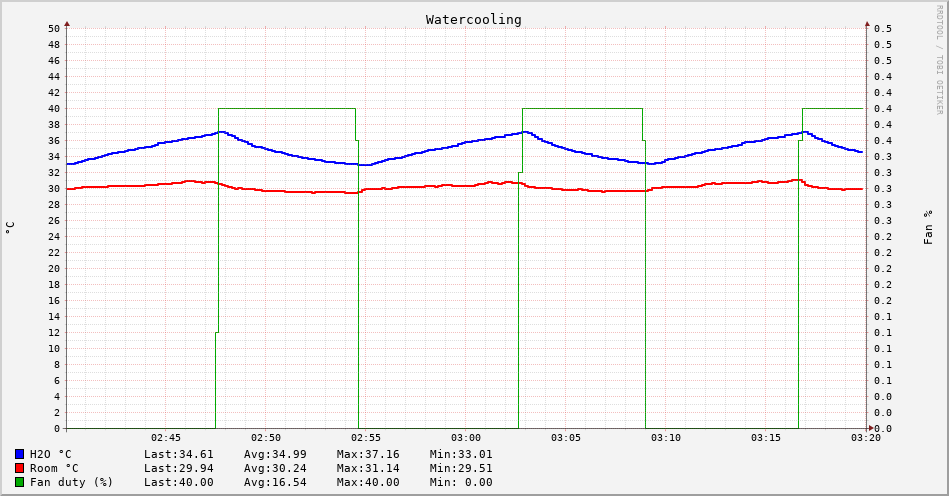The image size is (949, 496).
Task: Click the green Fan duty legend square
Action: [x=19, y=482]
